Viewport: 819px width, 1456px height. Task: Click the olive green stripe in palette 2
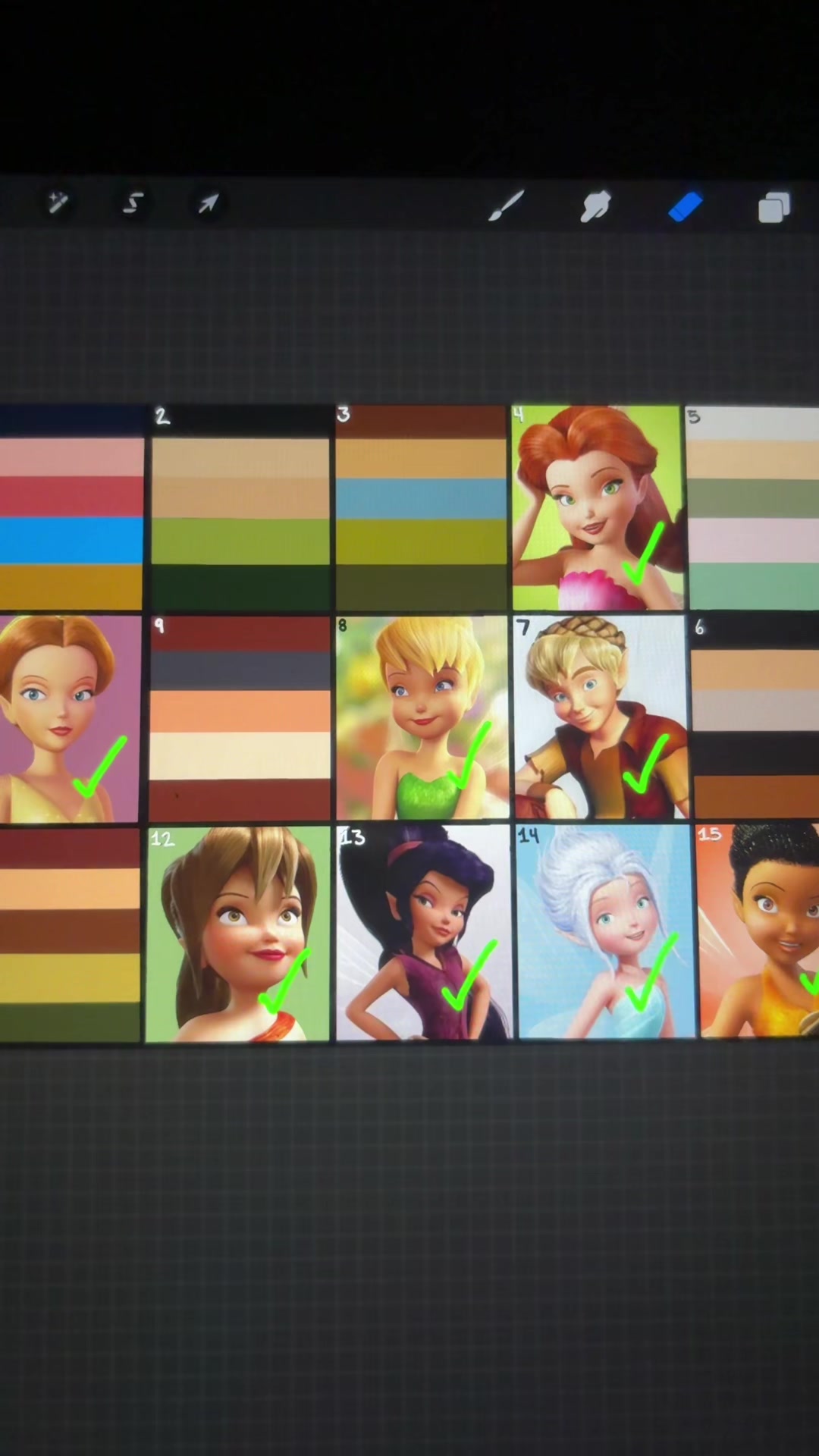(x=240, y=541)
